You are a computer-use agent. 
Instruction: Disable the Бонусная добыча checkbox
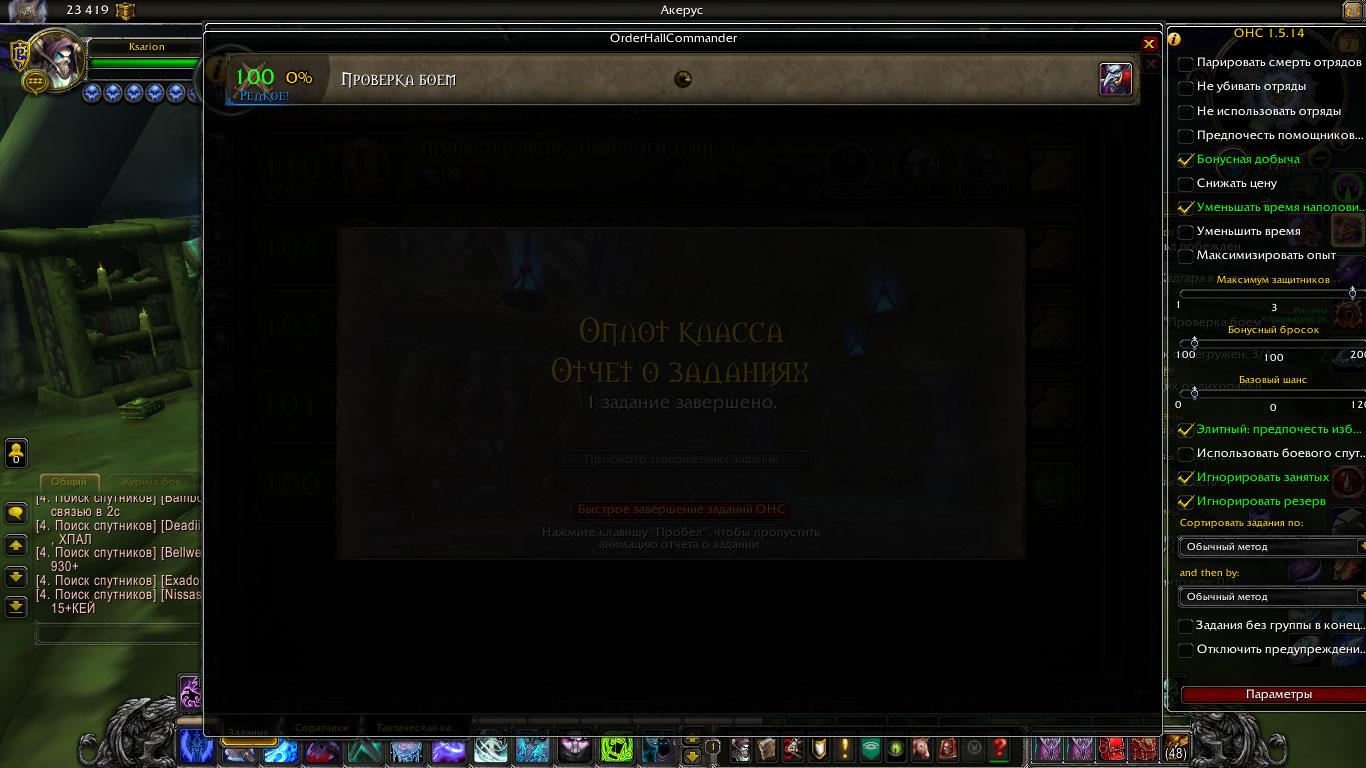point(1186,160)
